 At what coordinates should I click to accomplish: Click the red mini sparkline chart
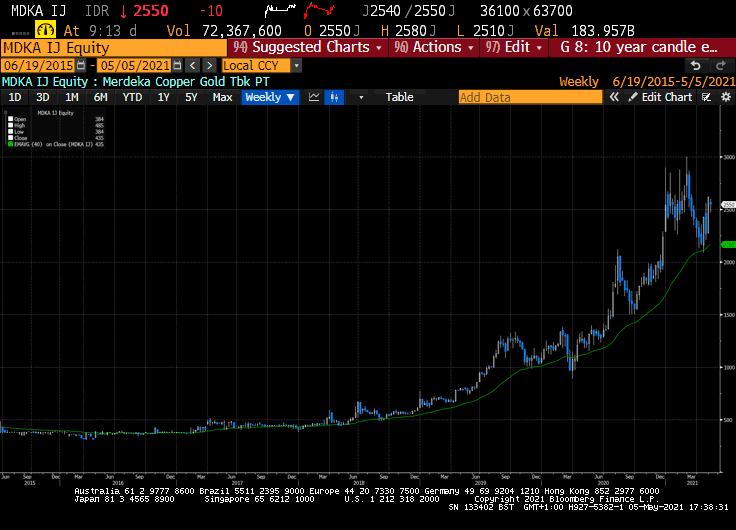click(319, 10)
